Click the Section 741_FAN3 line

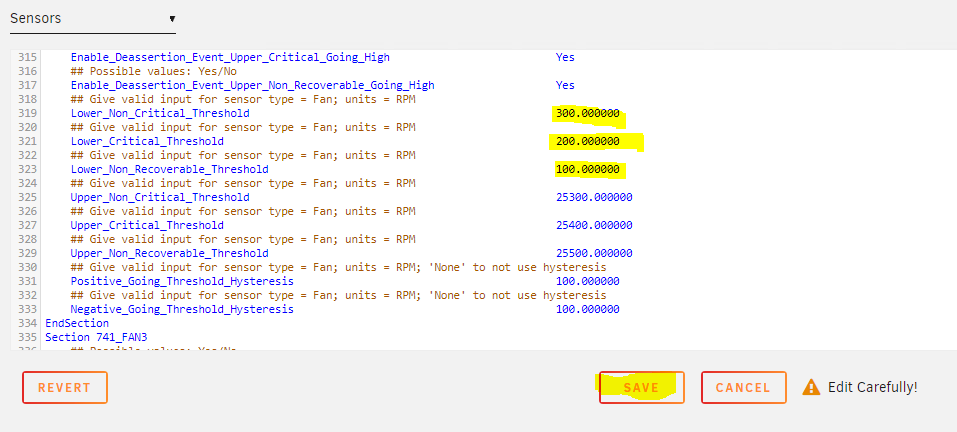(x=96, y=337)
